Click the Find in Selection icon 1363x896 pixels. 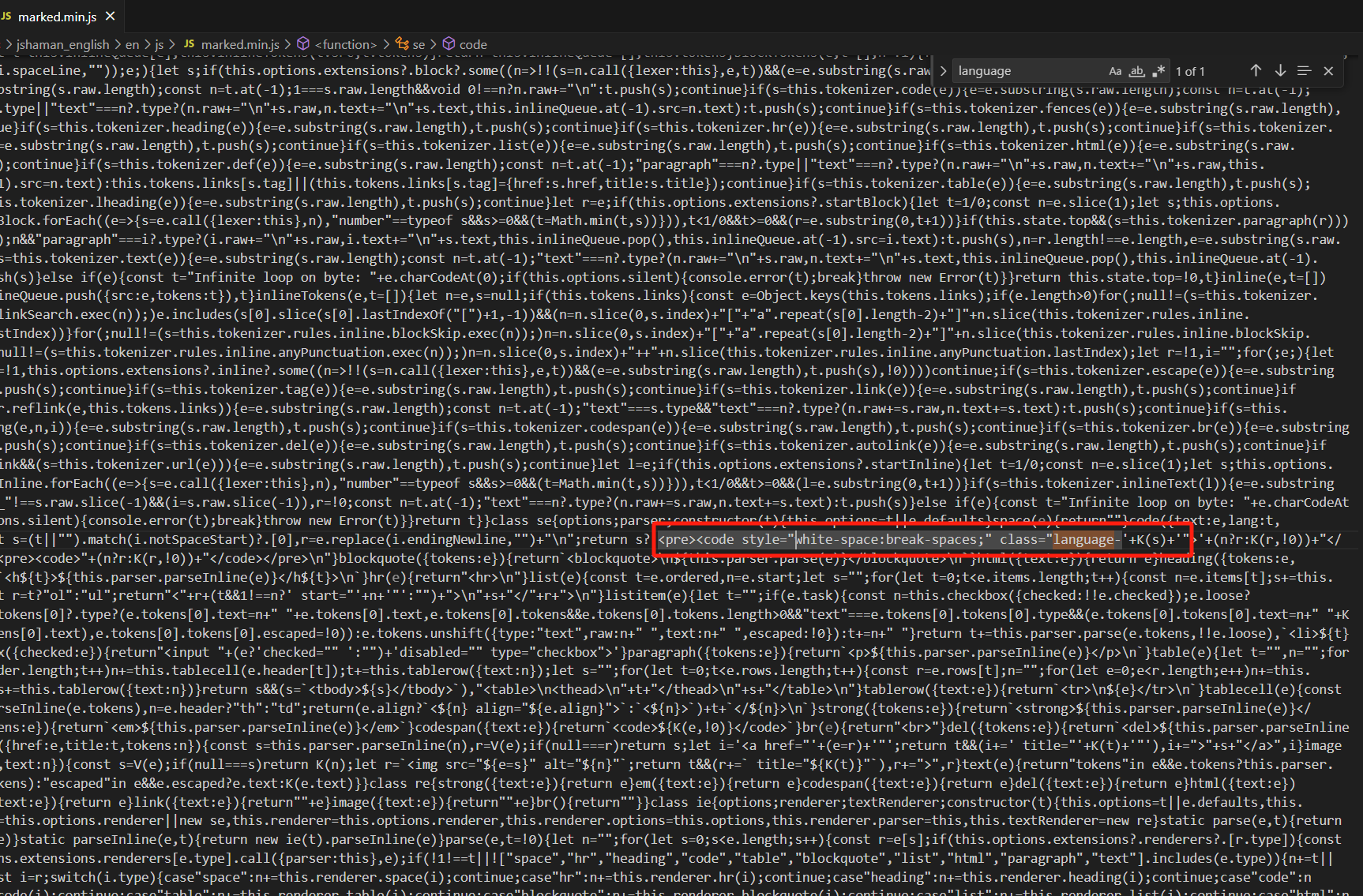[x=1305, y=70]
